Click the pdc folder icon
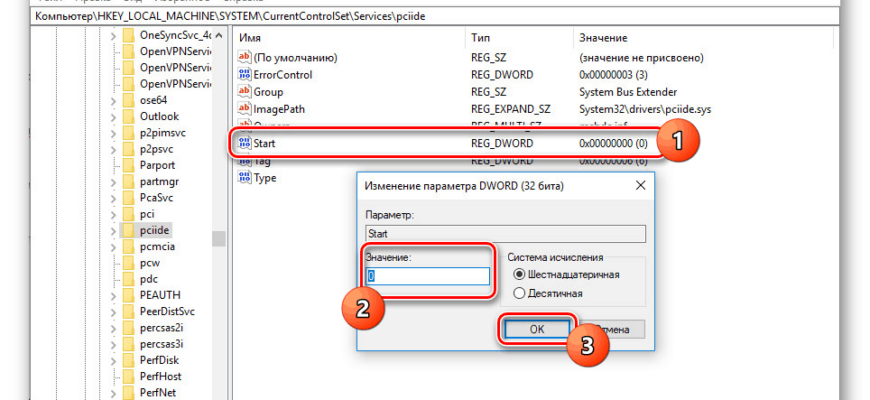Screen dimensions: 870x400 coord(129,279)
